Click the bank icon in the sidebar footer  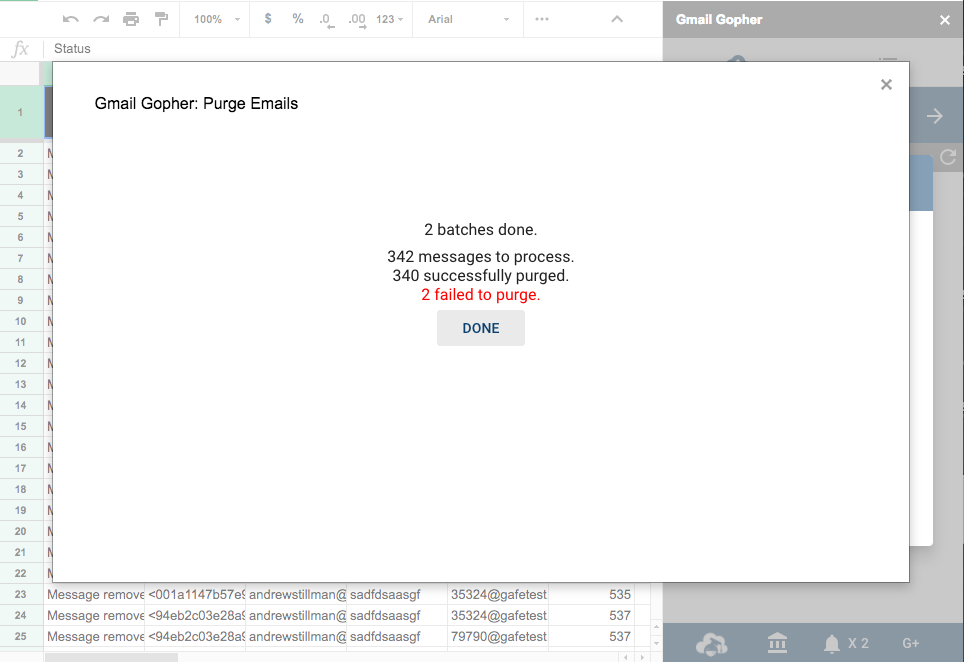777,643
